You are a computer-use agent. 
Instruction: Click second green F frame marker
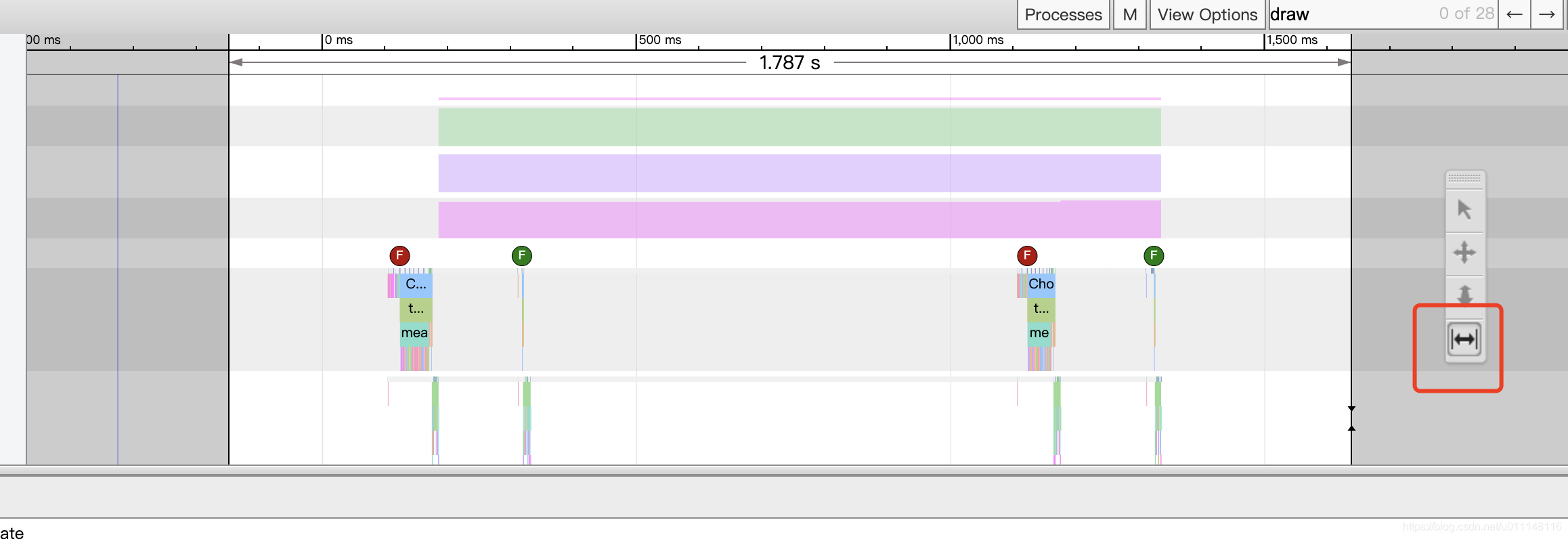pyautogui.click(x=1154, y=256)
